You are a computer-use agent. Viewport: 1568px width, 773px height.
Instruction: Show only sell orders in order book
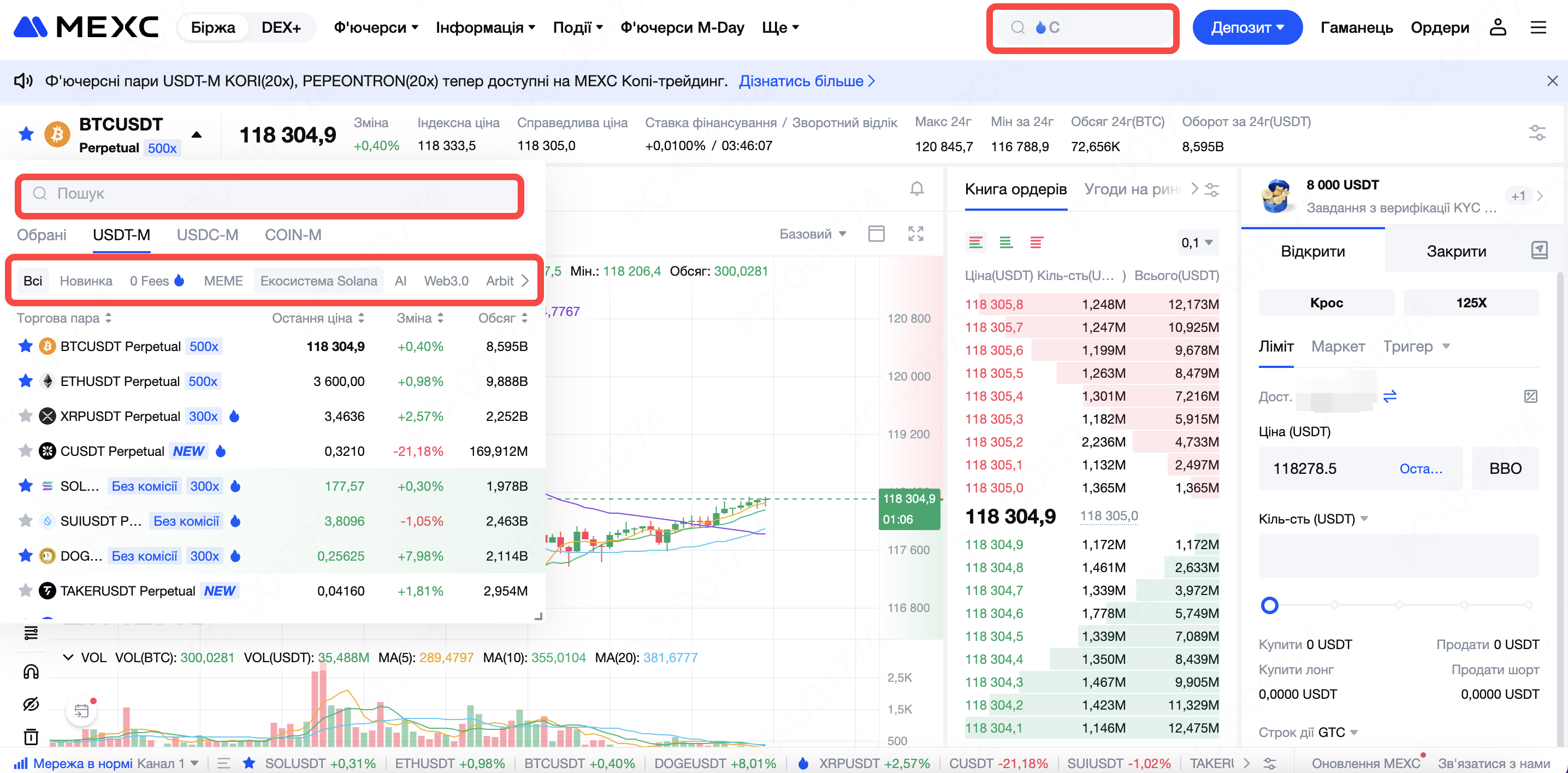coord(1036,243)
